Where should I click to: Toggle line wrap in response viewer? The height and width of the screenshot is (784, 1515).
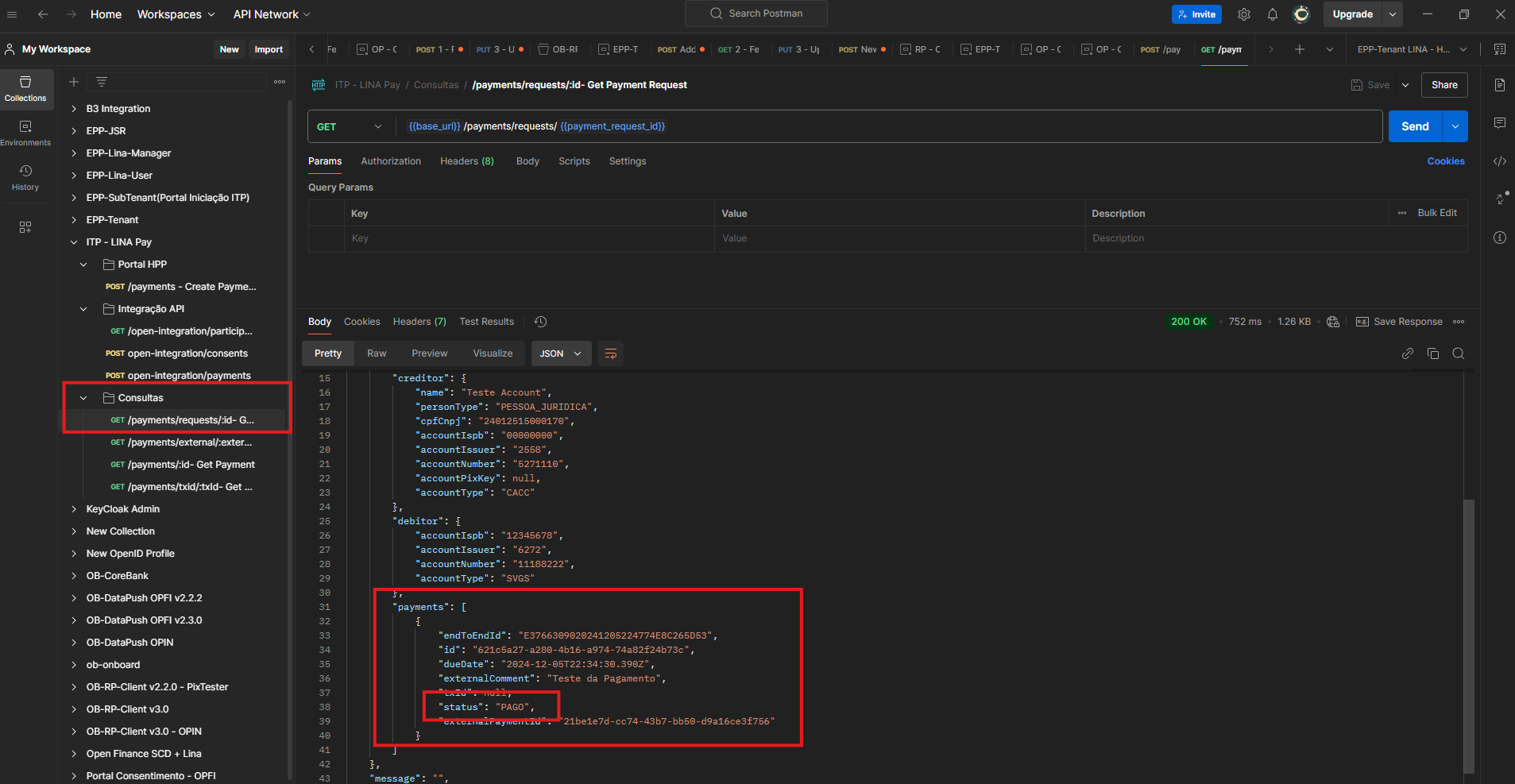[x=611, y=353]
